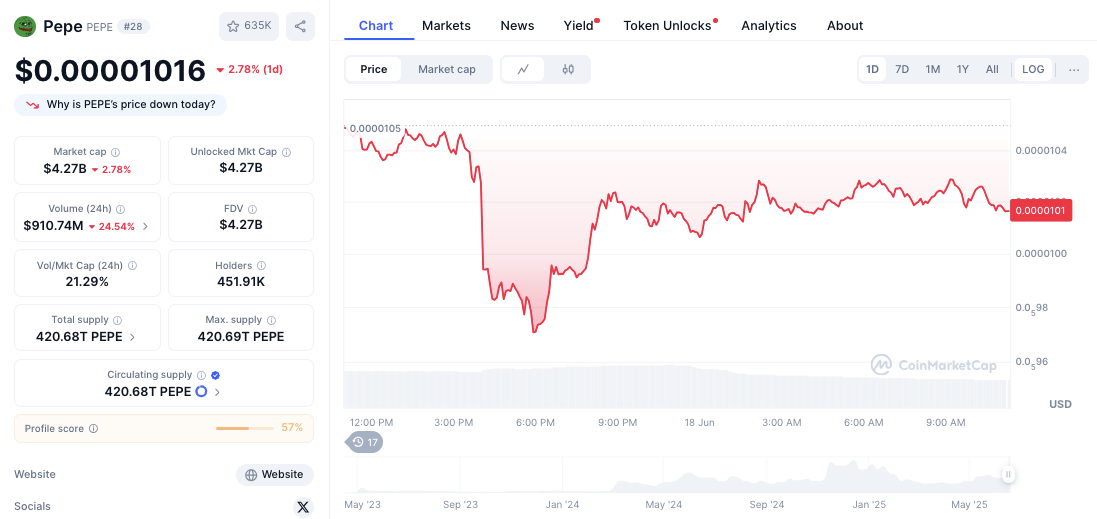Expand the Circulating supply chevron
This screenshot has width=1097, height=519.
(217, 392)
